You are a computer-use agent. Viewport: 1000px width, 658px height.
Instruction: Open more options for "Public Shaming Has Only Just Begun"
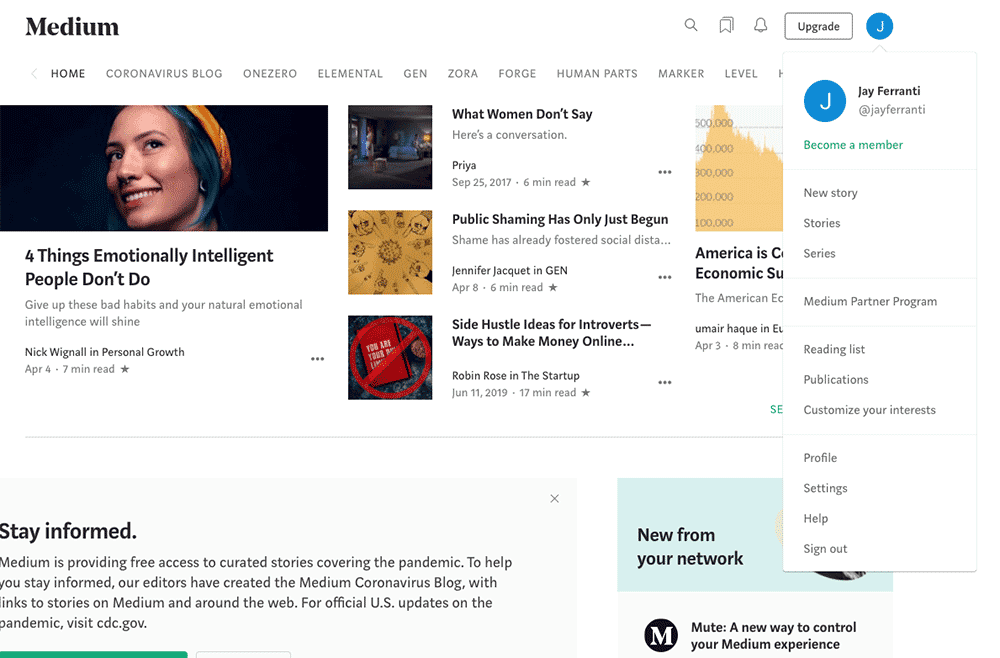[x=665, y=277]
